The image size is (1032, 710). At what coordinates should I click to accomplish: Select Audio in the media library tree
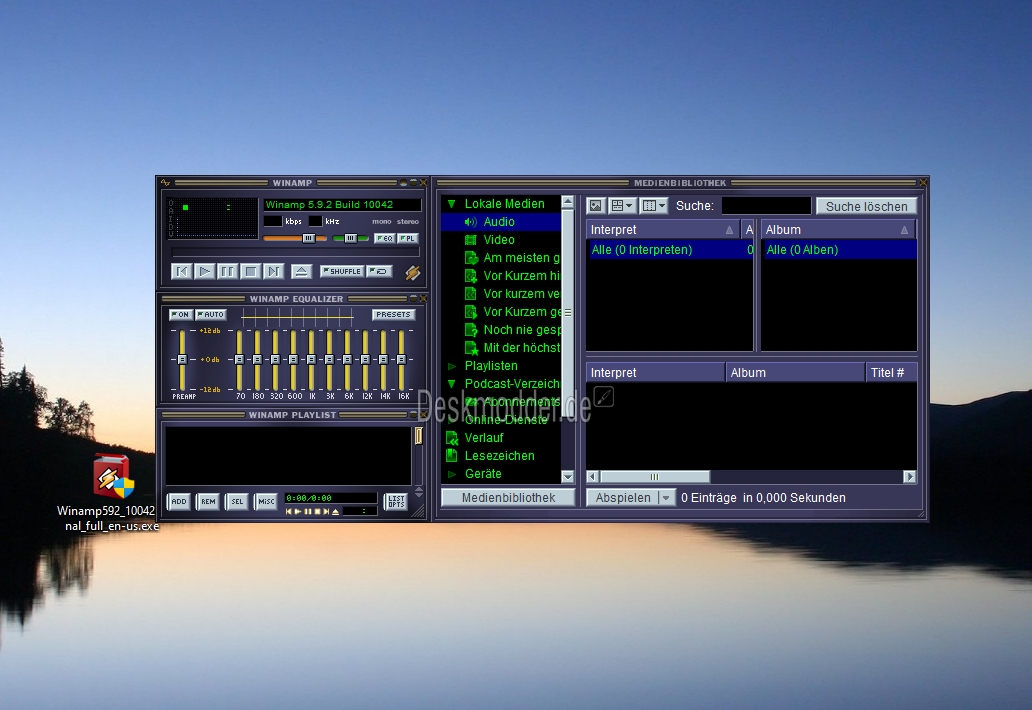click(499, 222)
